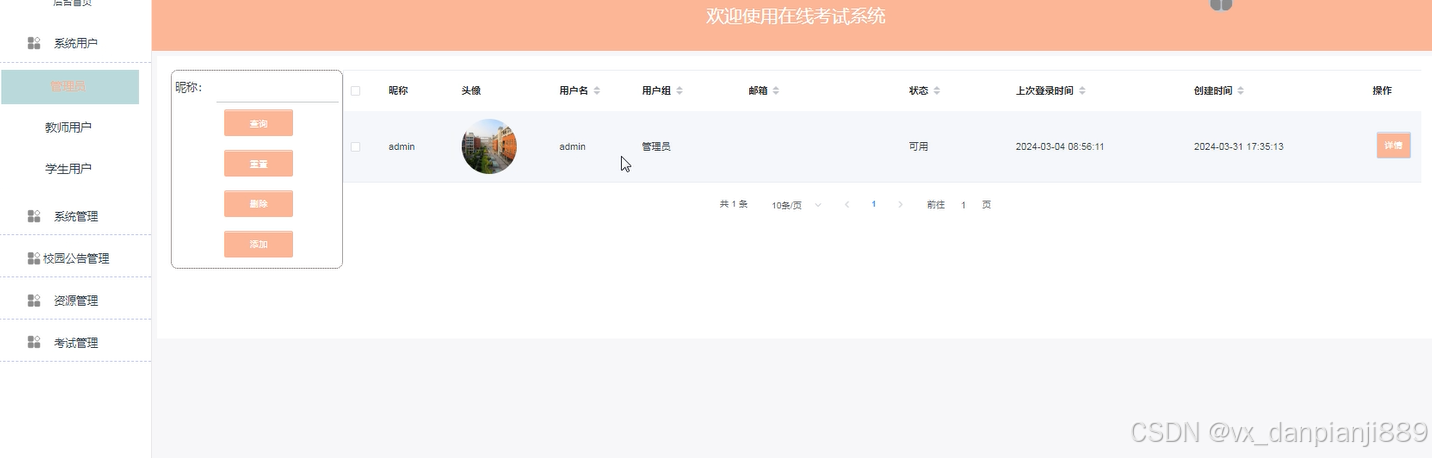Viewport: 1432px width, 458px height.
Task: Expand the 校园公告管理 sidebar menu
Action: pyautogui.click(x=76, y=258)
